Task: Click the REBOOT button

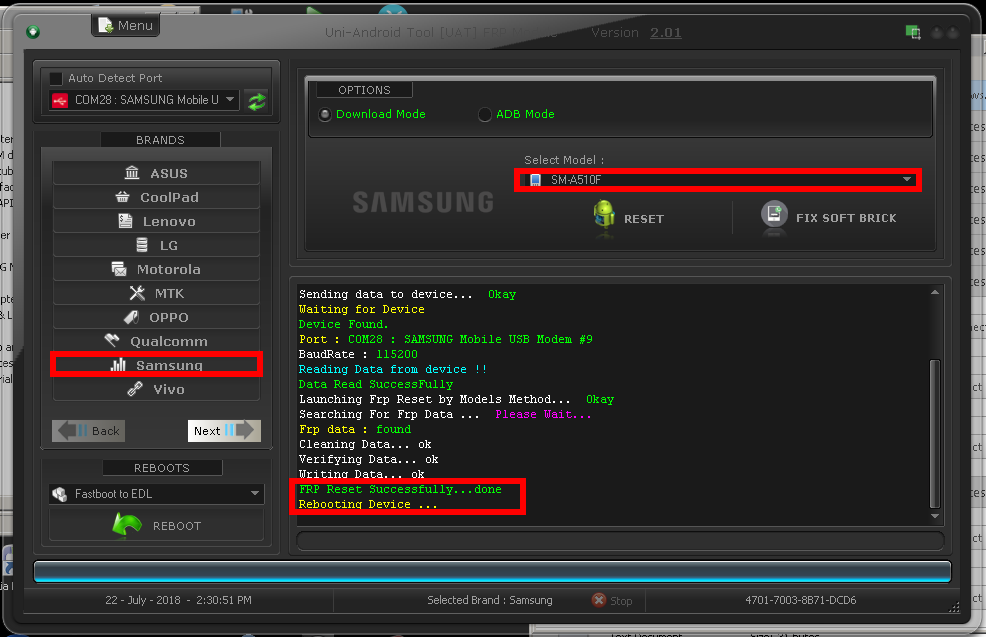Action: 157,525
